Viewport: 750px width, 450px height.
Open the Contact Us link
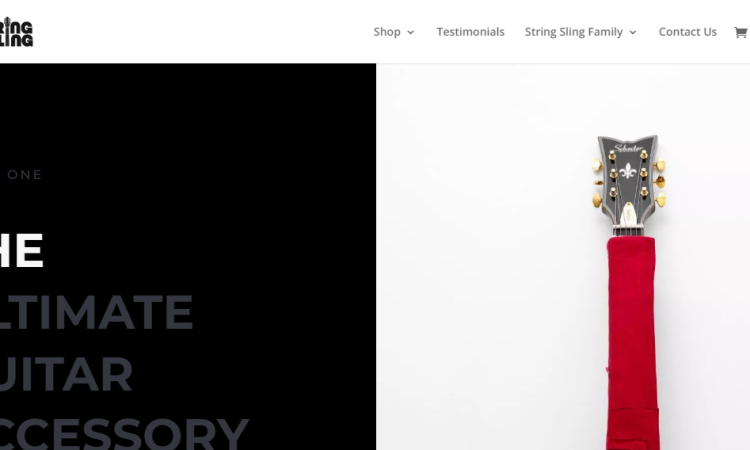pyautogui.click(x=687, y=32)
